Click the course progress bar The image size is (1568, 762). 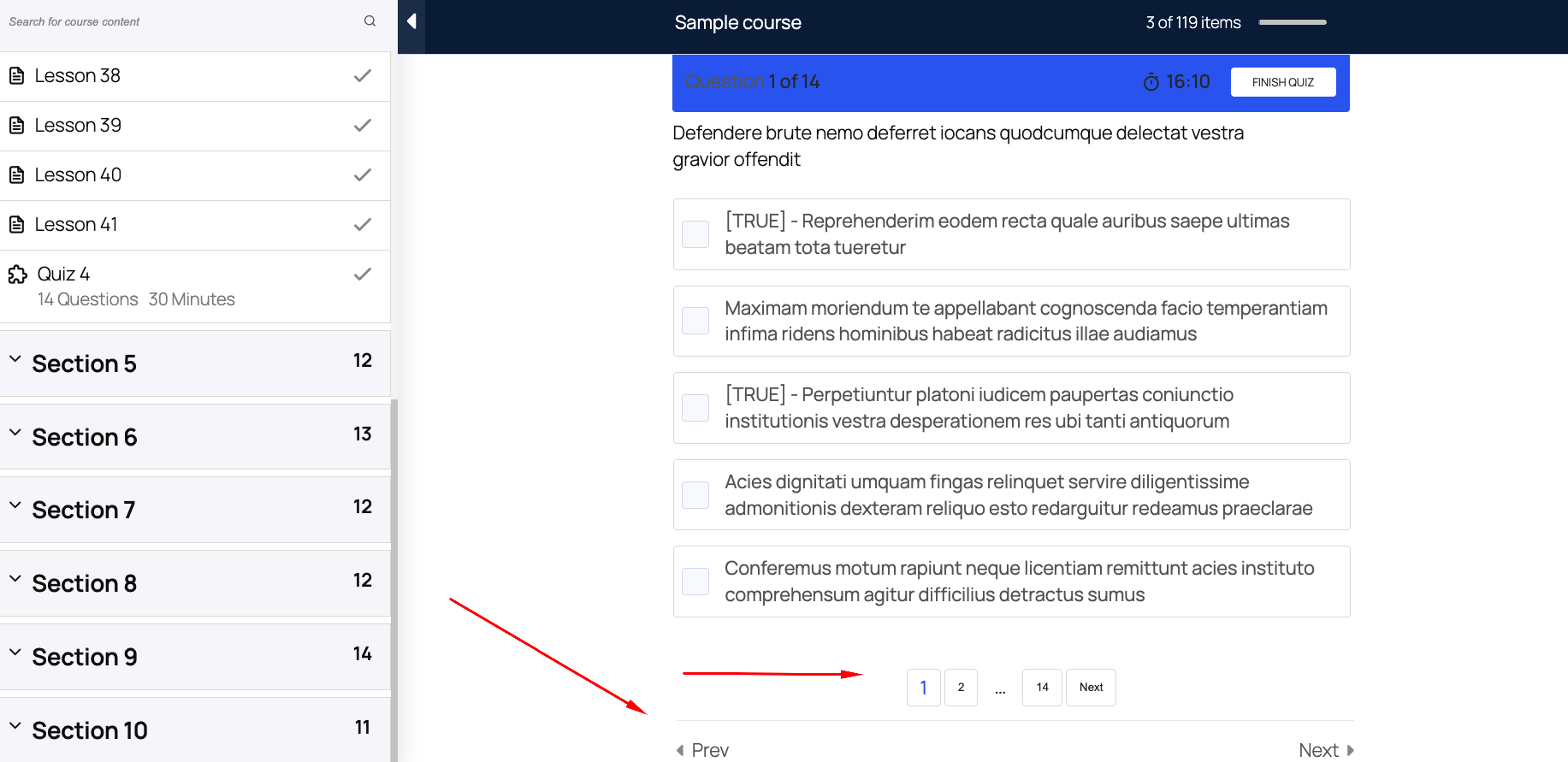point(1293,22)
